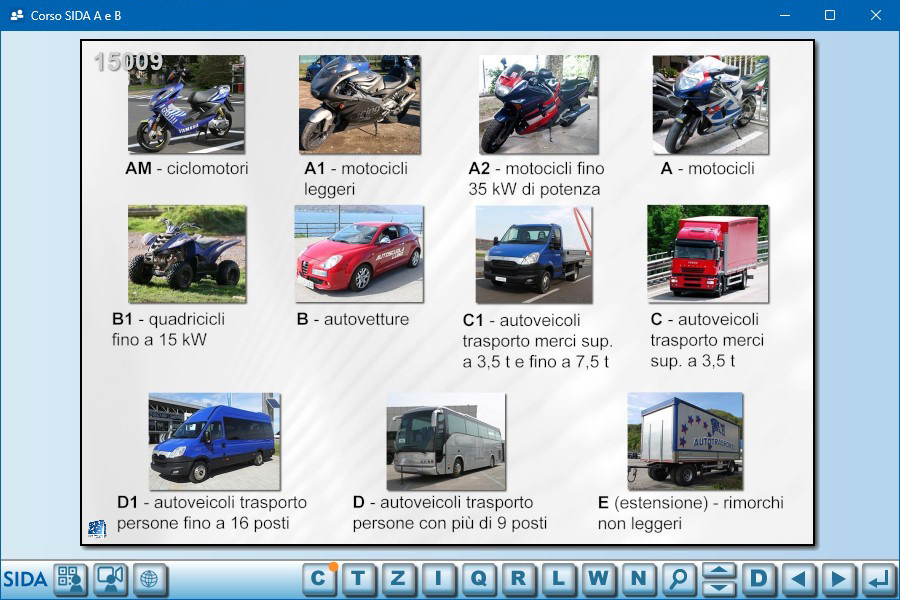Click the D letter button
This screenshot has width=900, height=600.
click(758, 578)
